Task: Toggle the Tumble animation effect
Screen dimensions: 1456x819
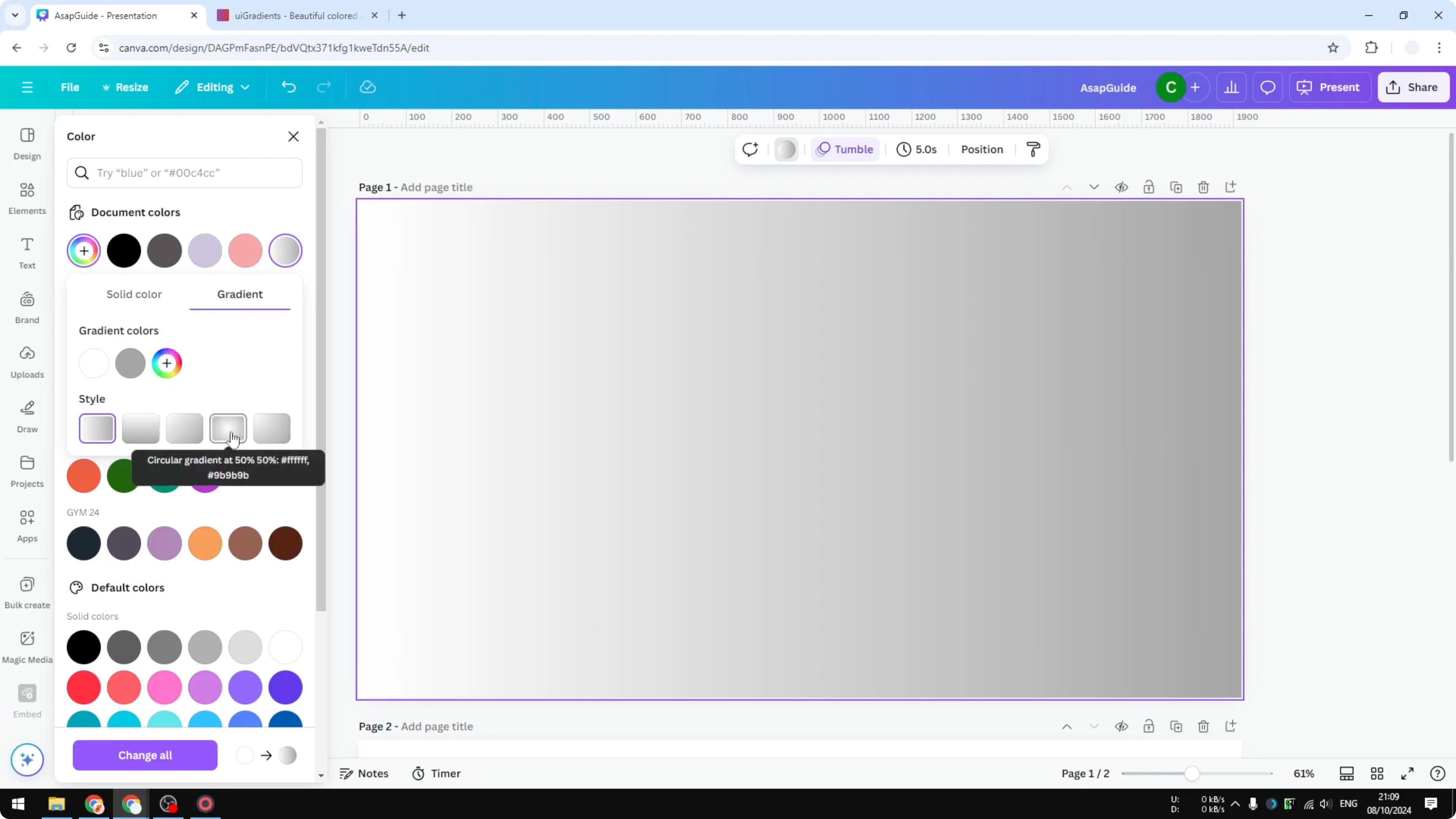Action: point(845,149)
